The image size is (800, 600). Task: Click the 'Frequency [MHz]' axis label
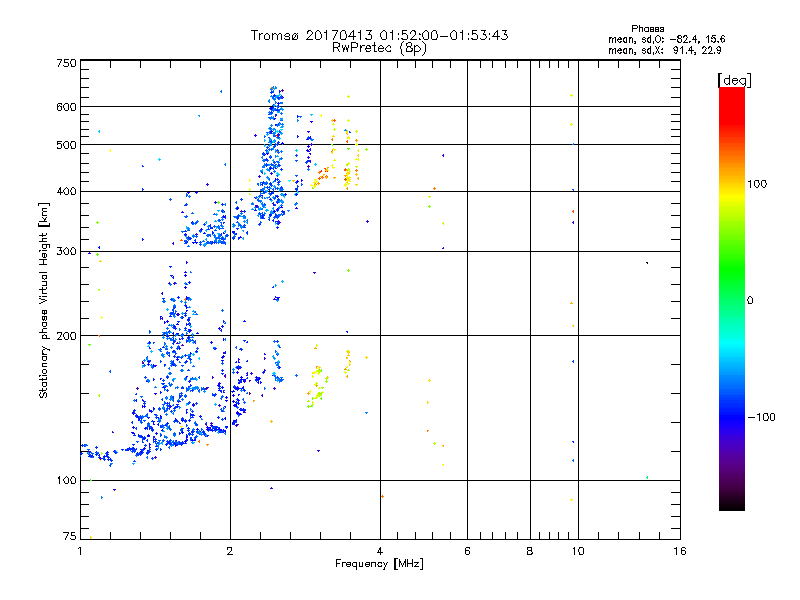tap(379, 564)
